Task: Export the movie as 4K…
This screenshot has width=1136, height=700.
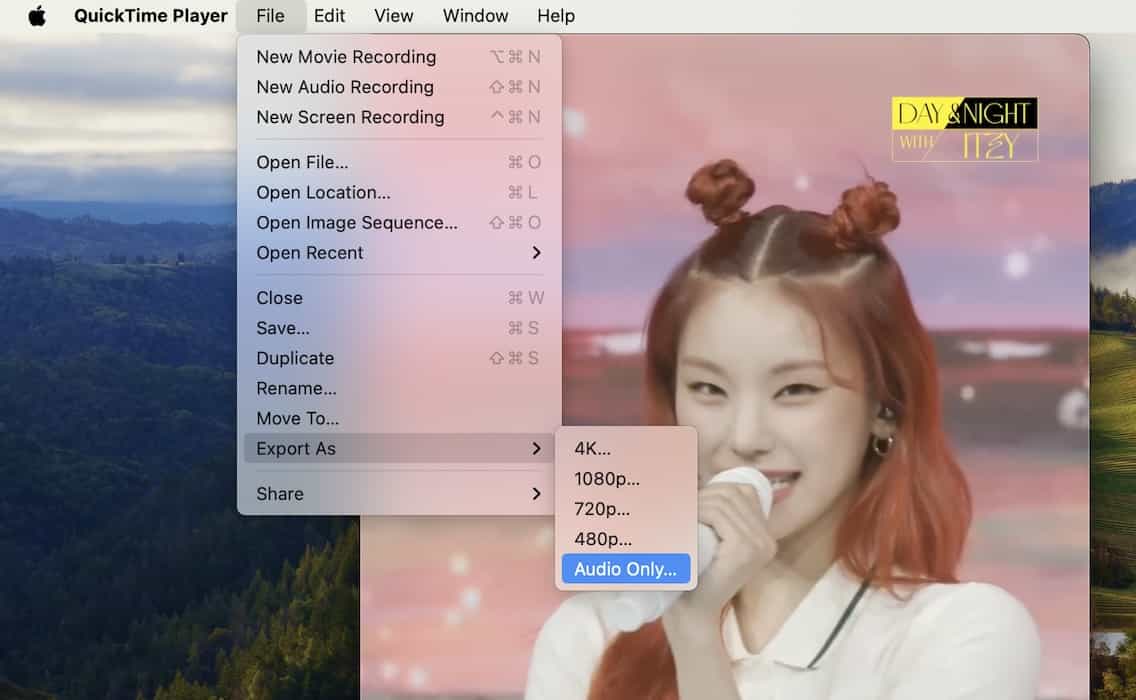Action: [592, 449]
